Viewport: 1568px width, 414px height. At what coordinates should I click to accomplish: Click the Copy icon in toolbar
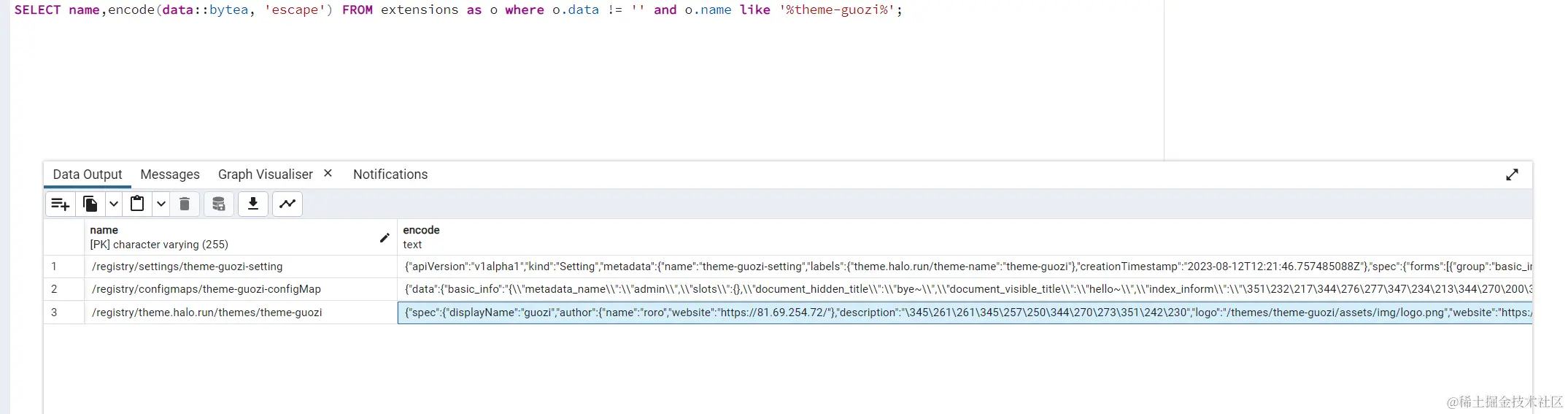click(90, 204)
